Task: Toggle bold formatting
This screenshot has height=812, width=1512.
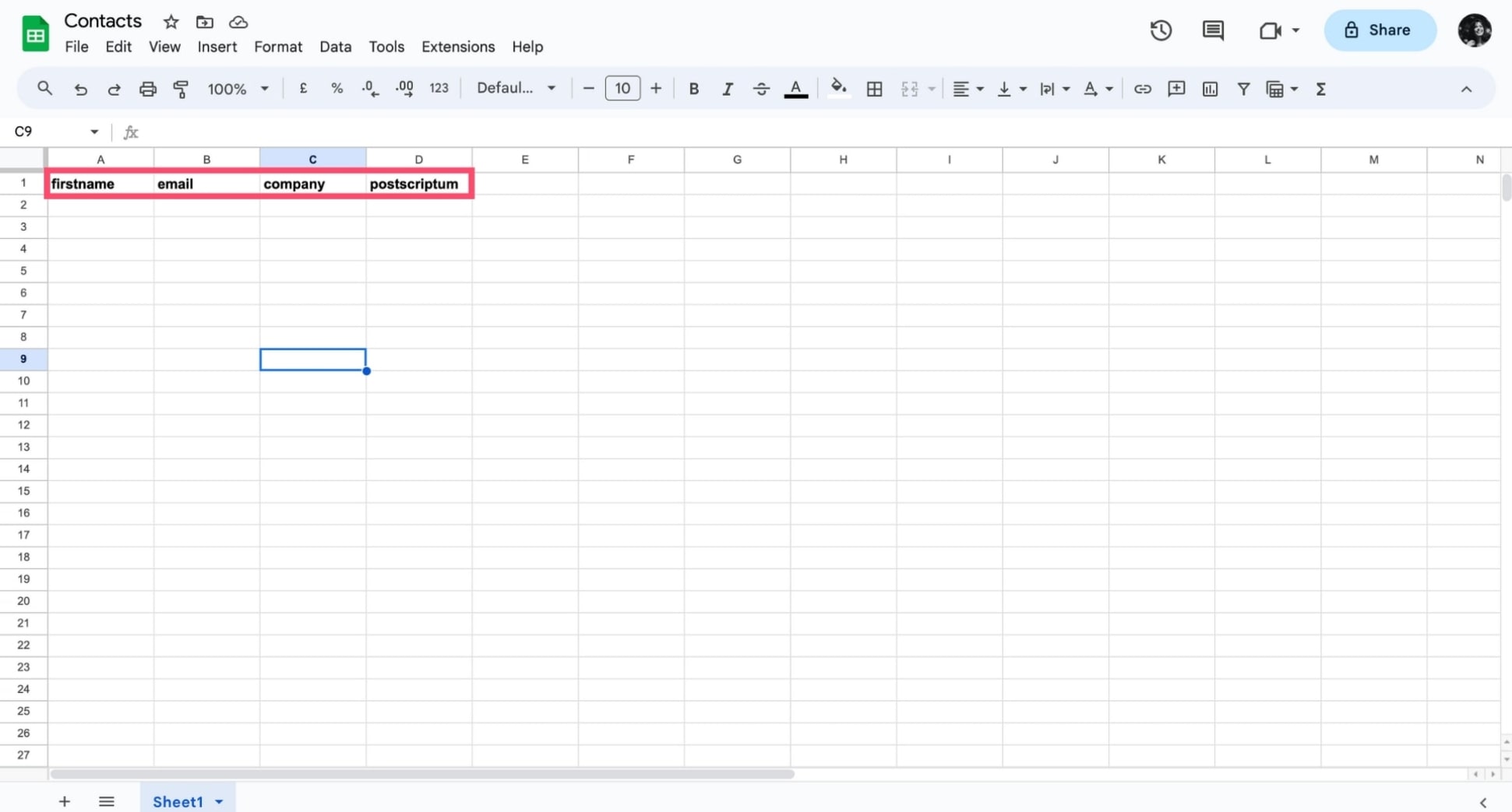Action: (693, 89)
